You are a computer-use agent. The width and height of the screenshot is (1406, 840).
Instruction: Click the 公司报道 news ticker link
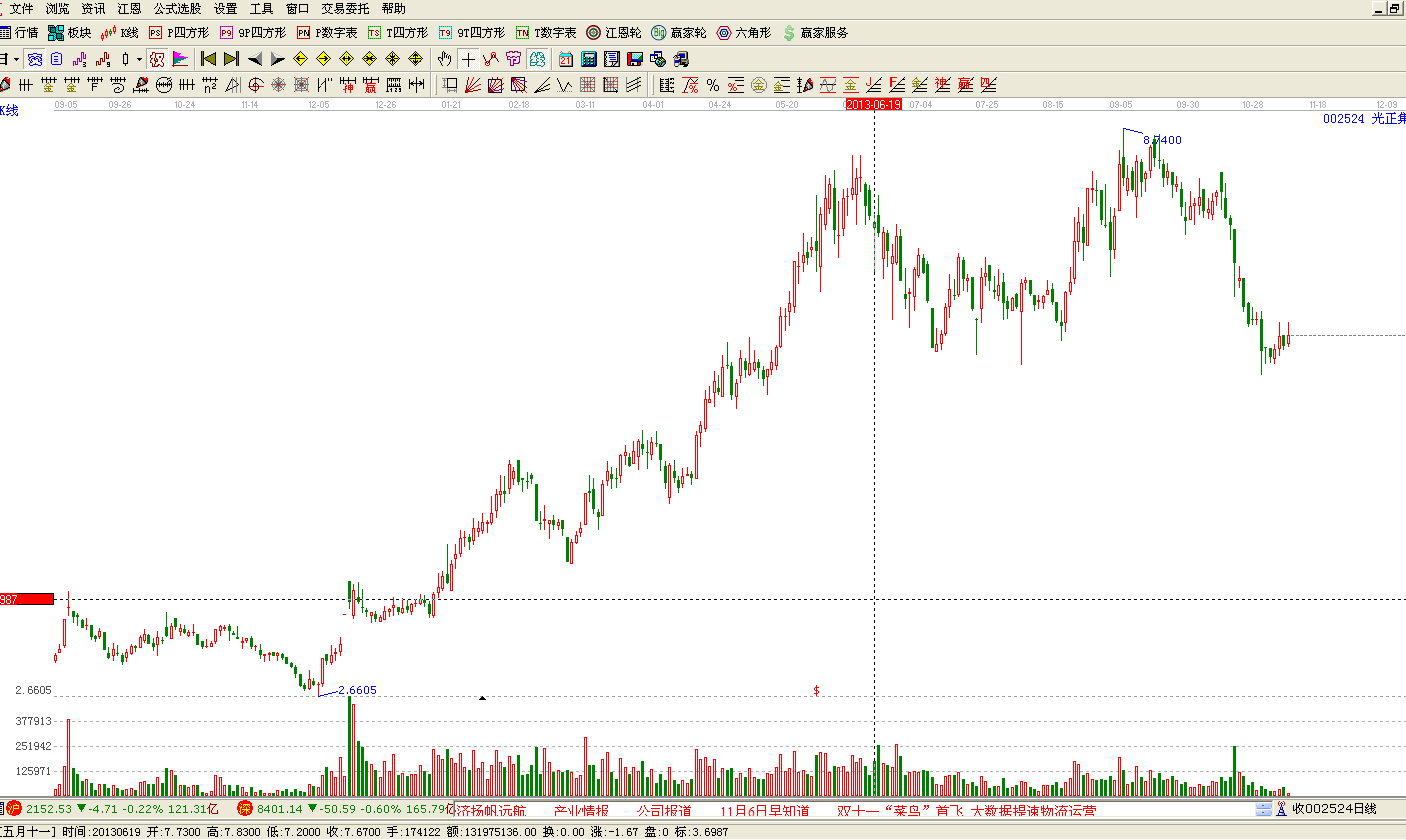(664, 811)
